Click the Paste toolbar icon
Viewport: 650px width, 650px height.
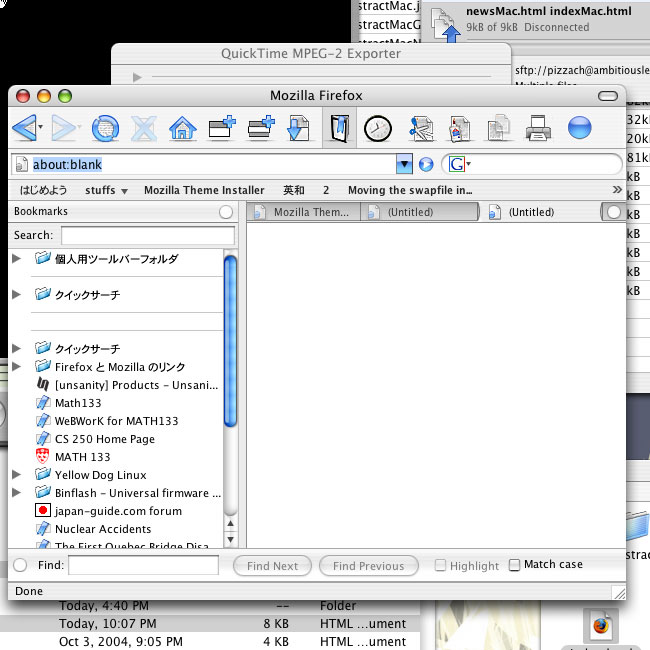[x=460, y=129]
